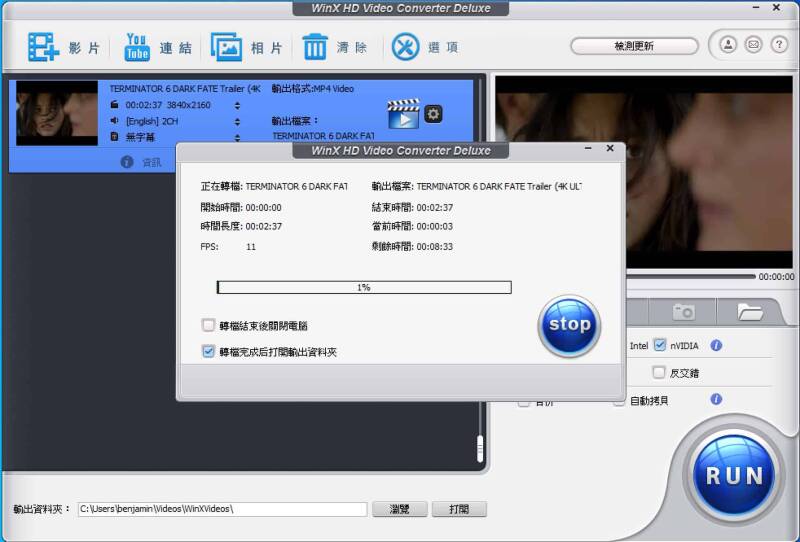Open info icon next to 自動拷貝
Viewport: 800px width, 542px height.
click(716, 399)
